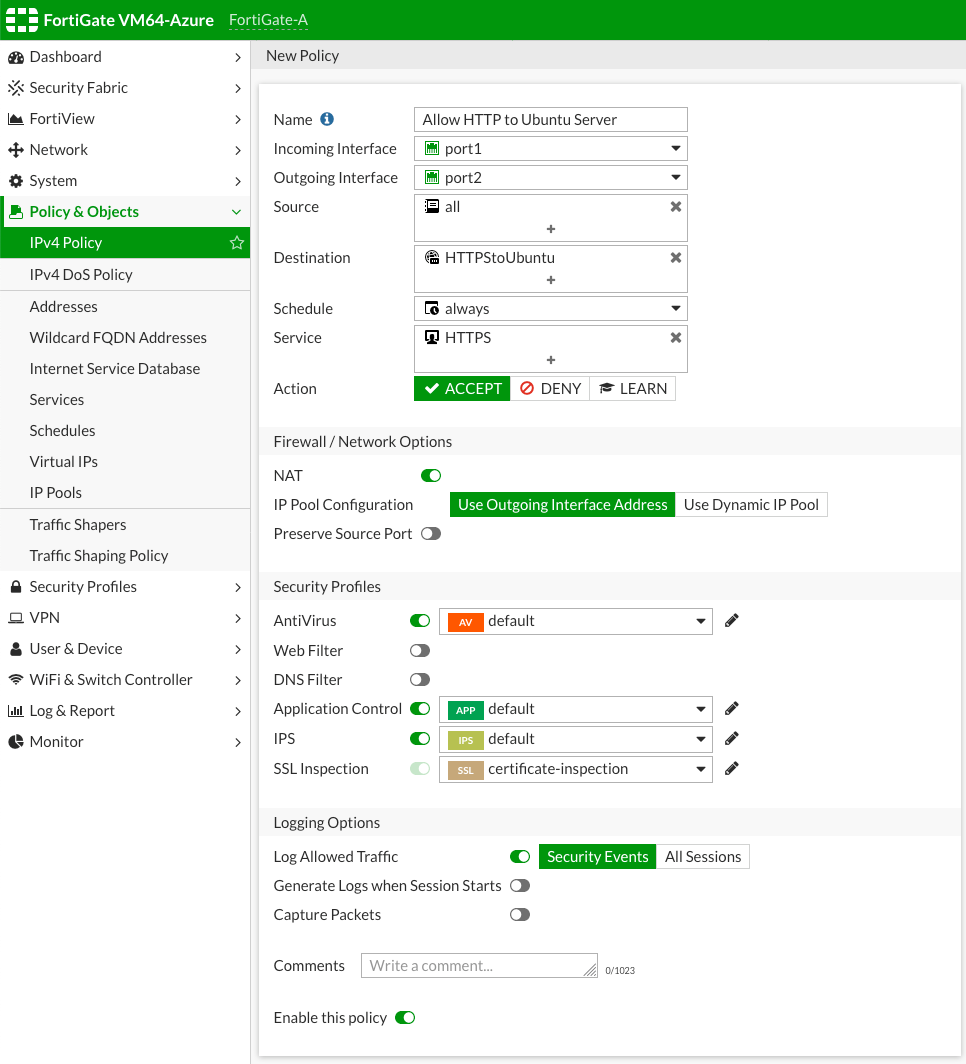Click the Fortinet logo icon
The width and height of the screenshot is (966, 1064).
click(22, 20)
